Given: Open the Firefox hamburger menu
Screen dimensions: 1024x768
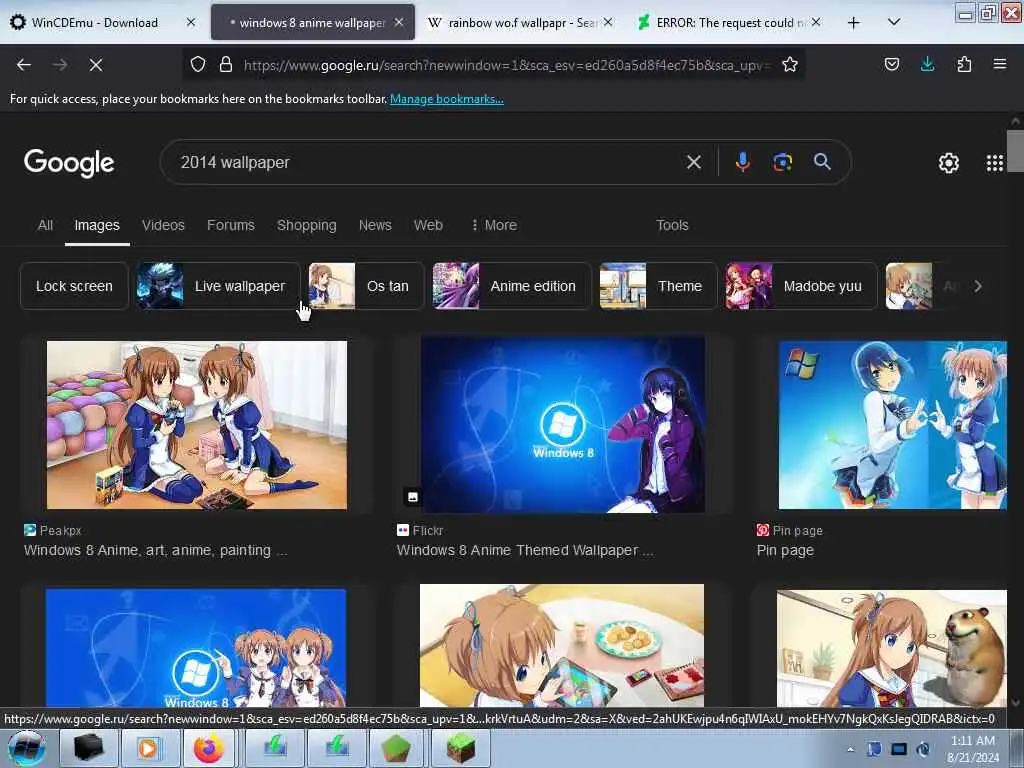Looking at the screenshot, I should (x=1000, y=64).
